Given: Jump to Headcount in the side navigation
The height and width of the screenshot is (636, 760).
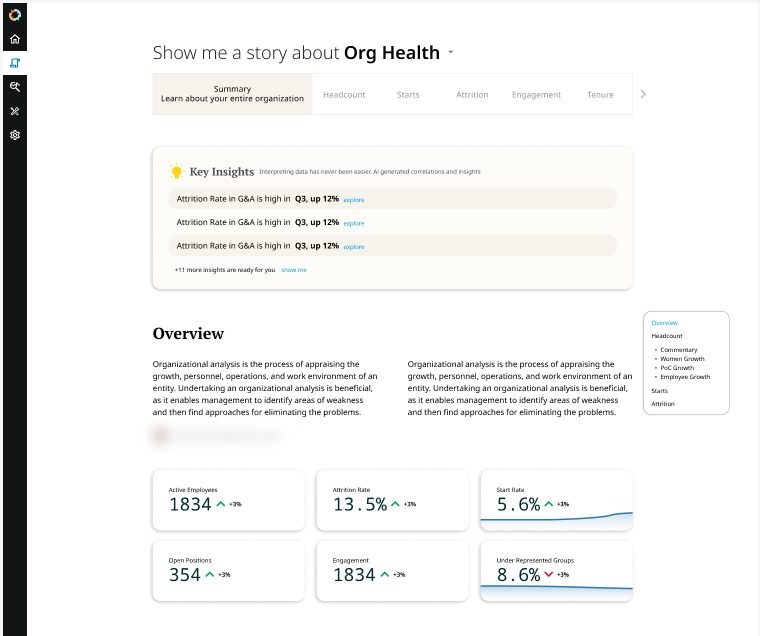Looking at the screenshot, I should point(667,336).
